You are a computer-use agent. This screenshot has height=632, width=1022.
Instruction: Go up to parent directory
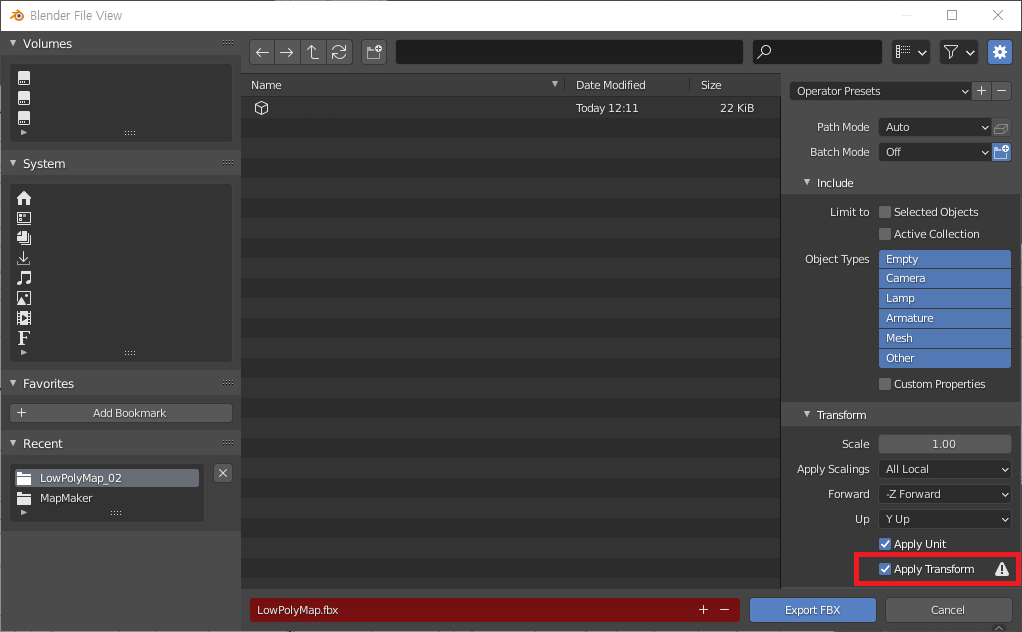313,52
